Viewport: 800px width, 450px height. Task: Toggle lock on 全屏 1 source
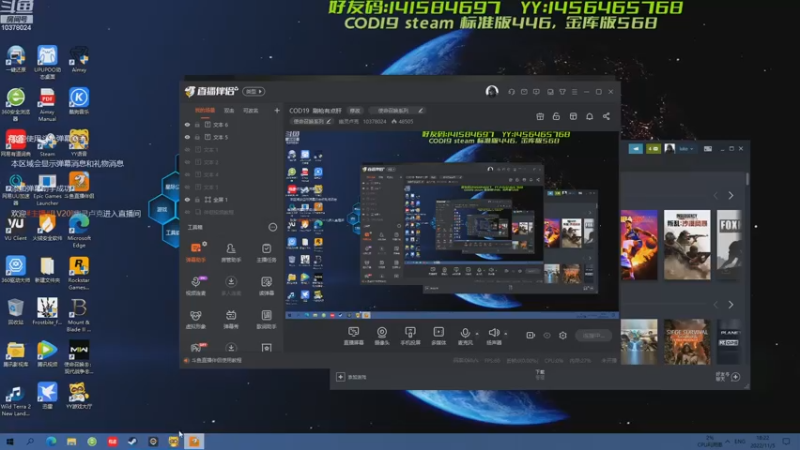coord(197,199)
